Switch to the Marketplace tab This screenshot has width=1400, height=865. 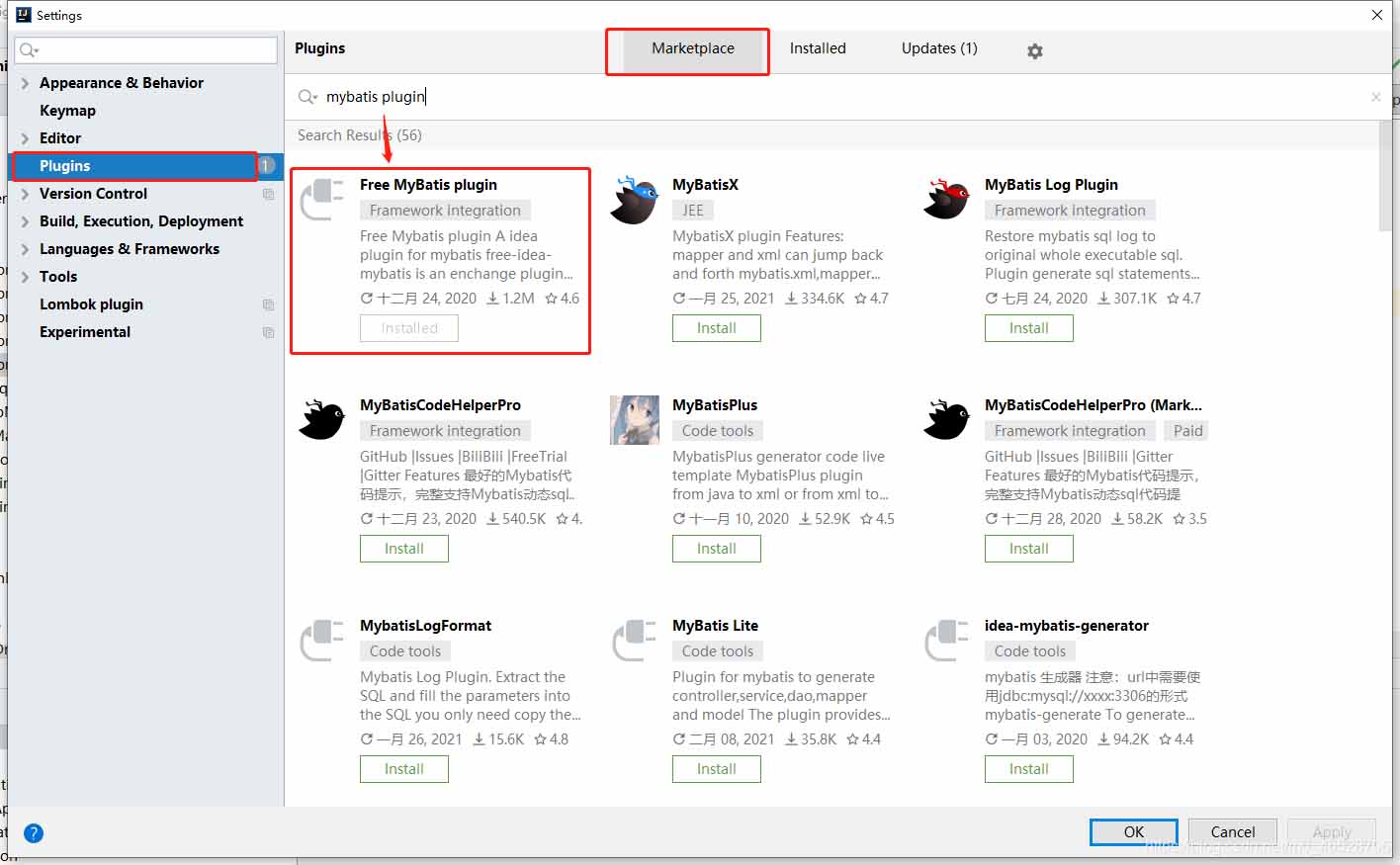tap(692, 48)
